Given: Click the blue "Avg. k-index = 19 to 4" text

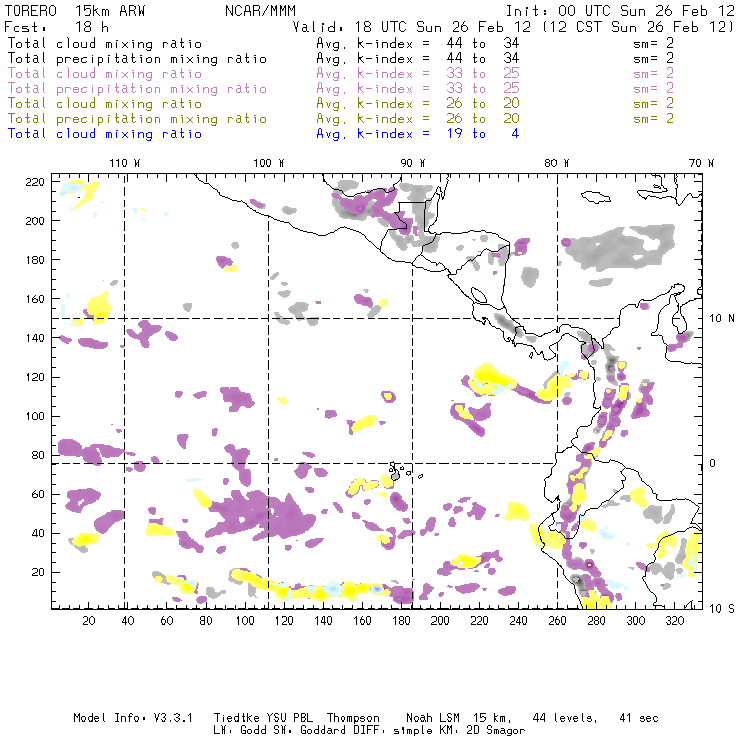Looking at the screenshot, I should (418, 134).
